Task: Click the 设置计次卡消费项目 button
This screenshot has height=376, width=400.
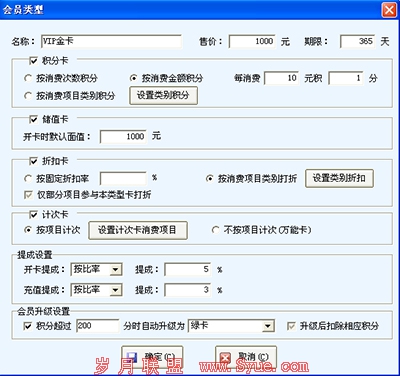Action: coord(138,230)
